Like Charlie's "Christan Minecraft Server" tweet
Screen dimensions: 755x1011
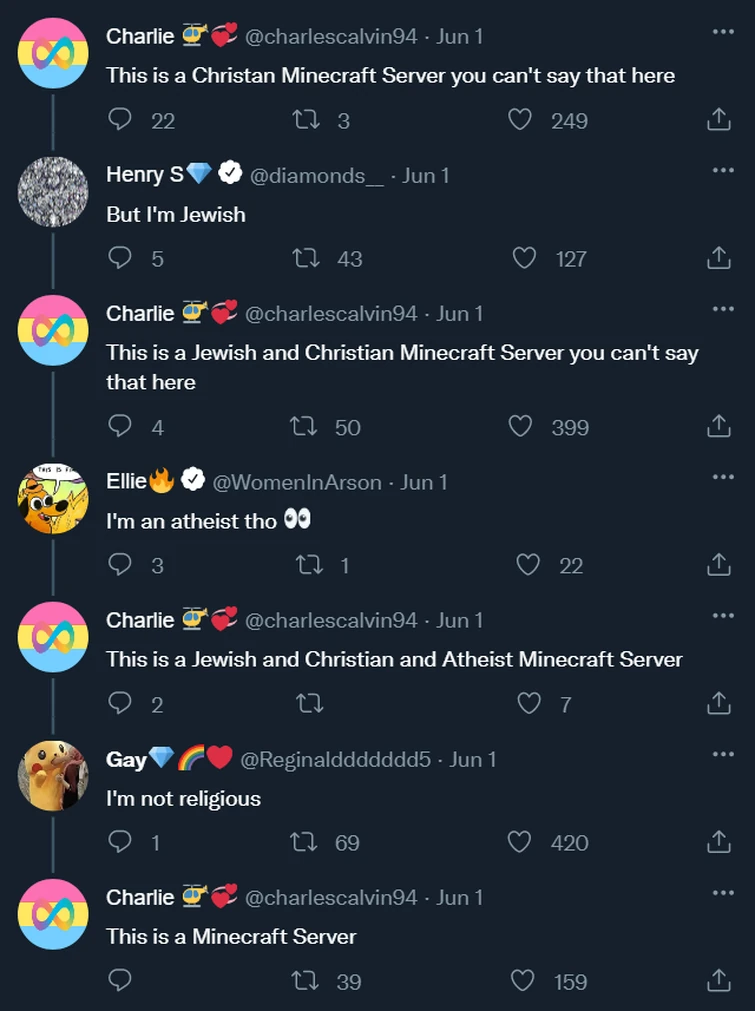pyautogui.click(x=519, y=120)
